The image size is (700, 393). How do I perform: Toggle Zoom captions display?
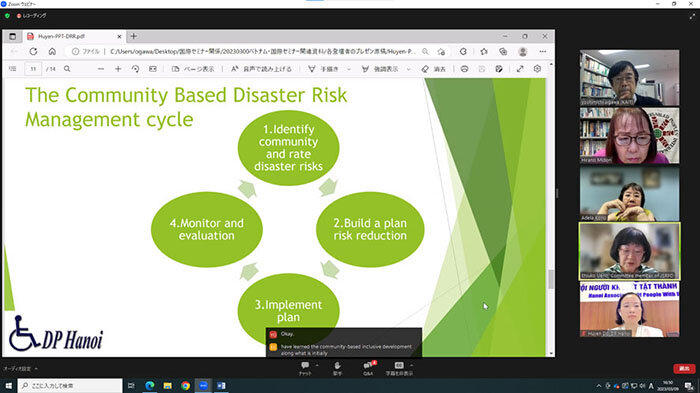(399, 368)
